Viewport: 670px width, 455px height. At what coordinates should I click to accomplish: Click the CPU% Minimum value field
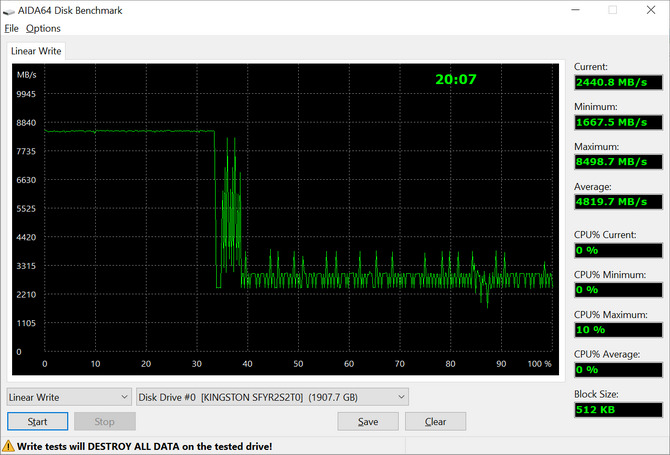(x=618, y=290)
